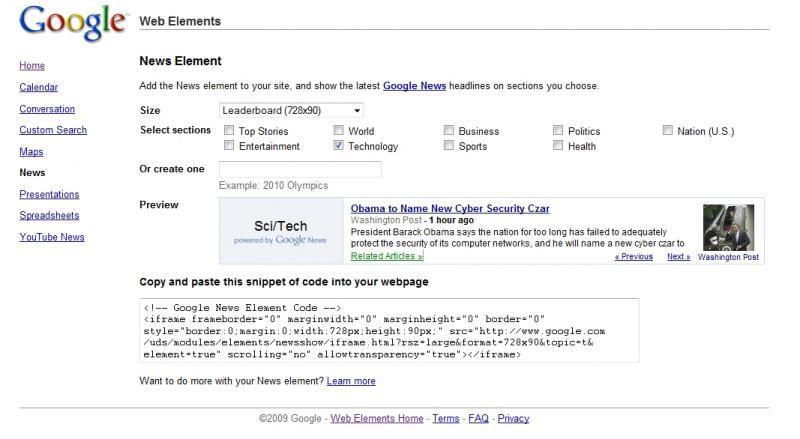The height and width of the screenshot is (439, 800).
Task: Go to Next news headline
Action: tap(679, 257)
